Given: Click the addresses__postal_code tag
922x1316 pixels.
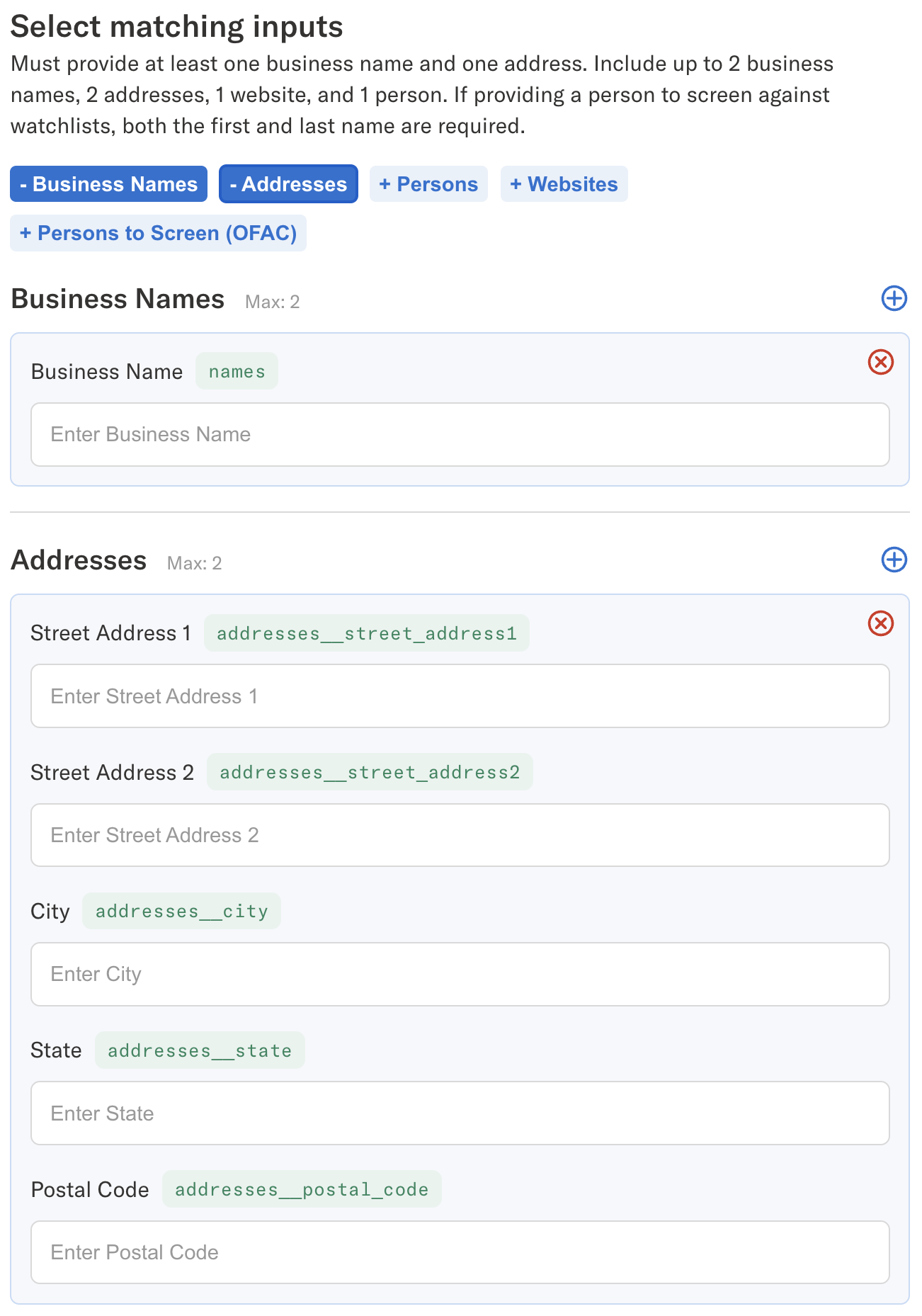Looking at the screenshot, I should (302, 1189).
